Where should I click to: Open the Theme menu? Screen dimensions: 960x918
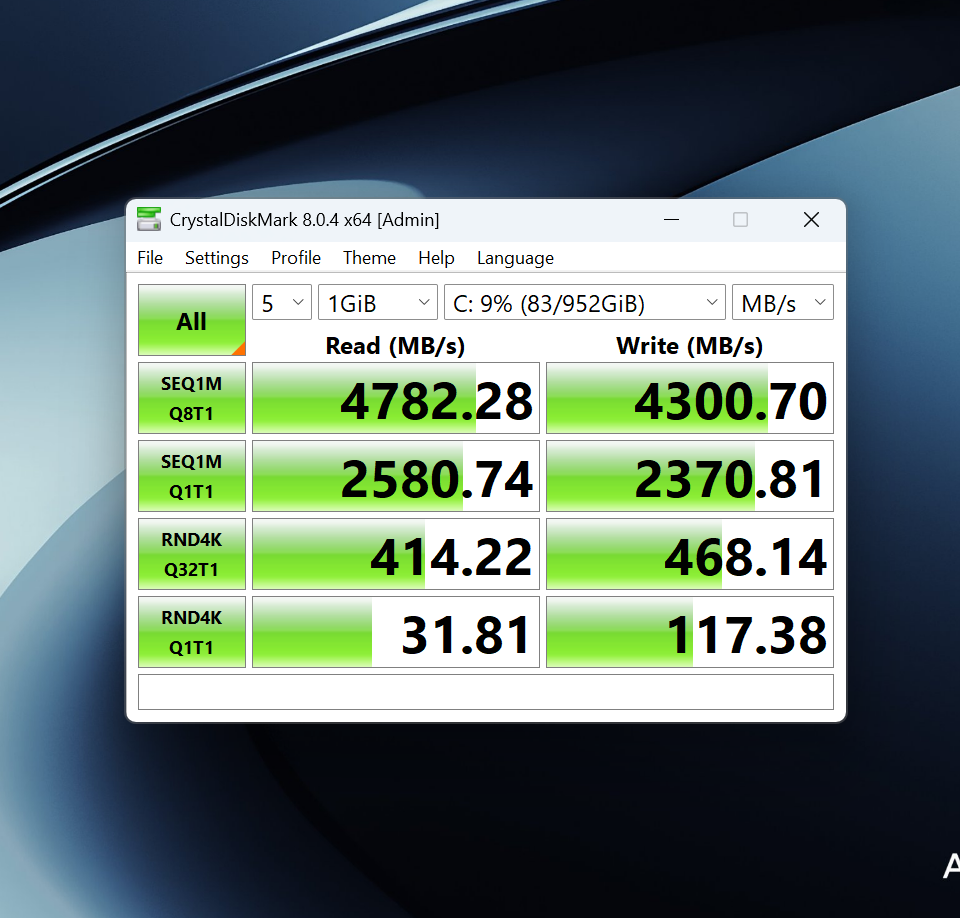[369, 258]
